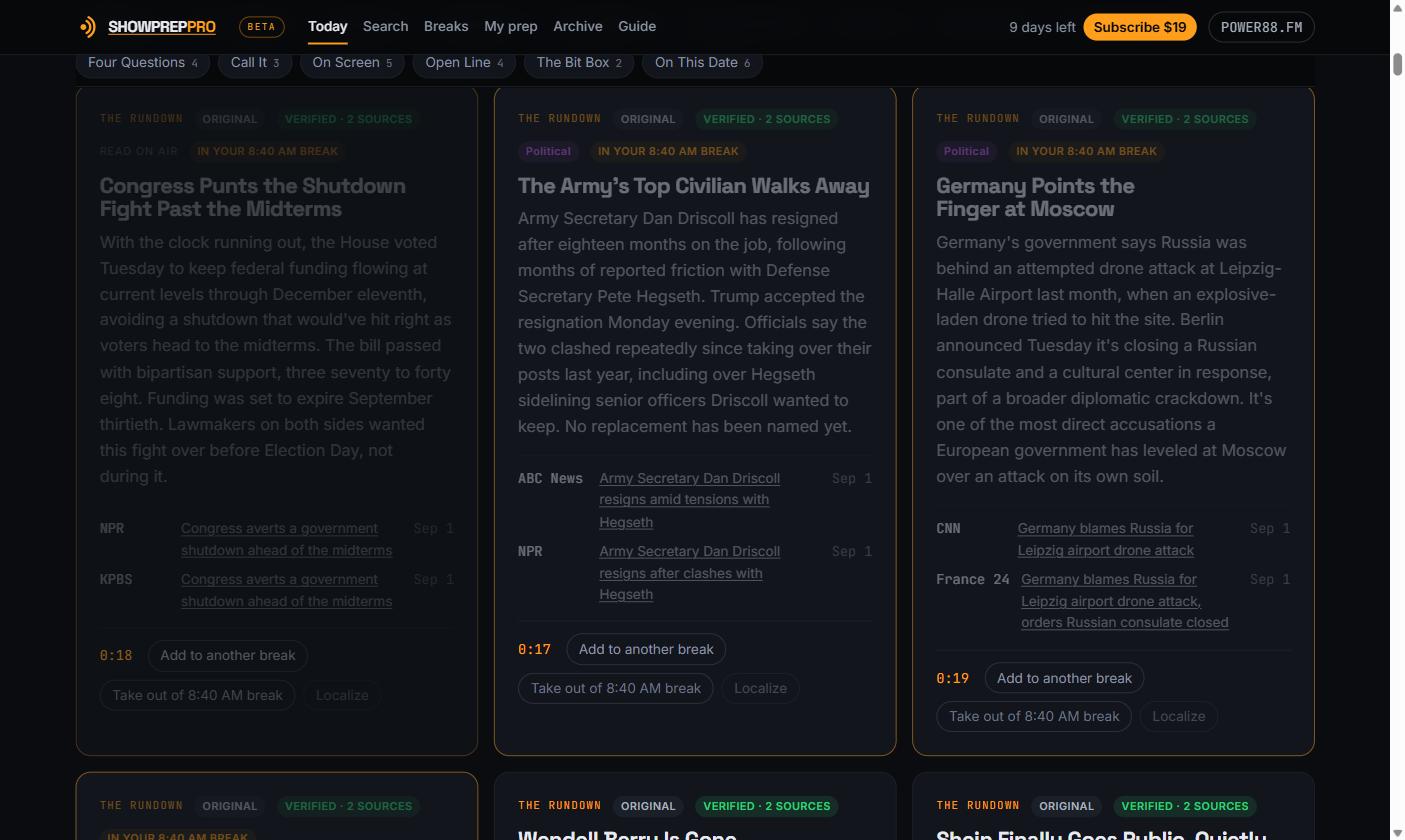Click headline "Germany Points the Finger at Moscow"
The height and width of the screenshot is (840, 1405).
[x=1035, y=197]
